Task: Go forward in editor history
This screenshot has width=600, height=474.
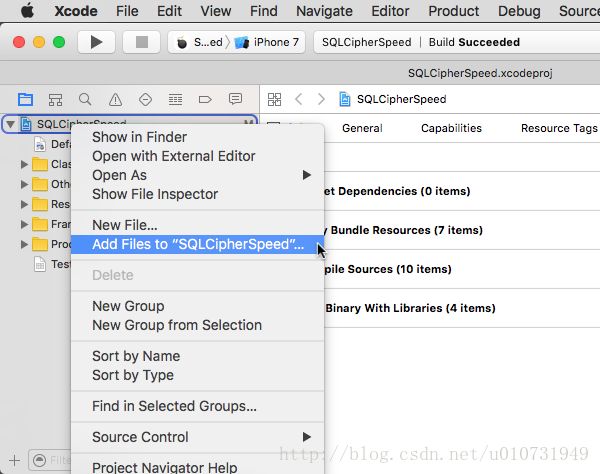Action: (x=321, y=99)
